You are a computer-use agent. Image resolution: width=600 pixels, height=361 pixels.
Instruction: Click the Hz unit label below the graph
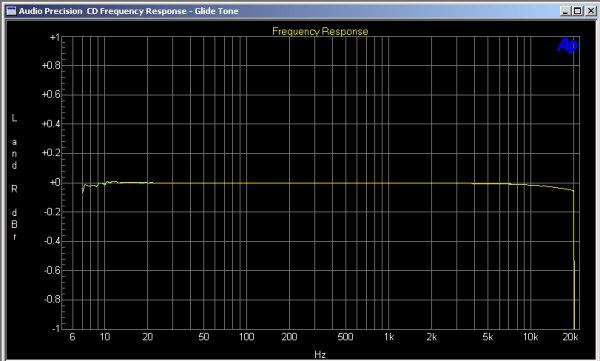(x=320, y=354)
